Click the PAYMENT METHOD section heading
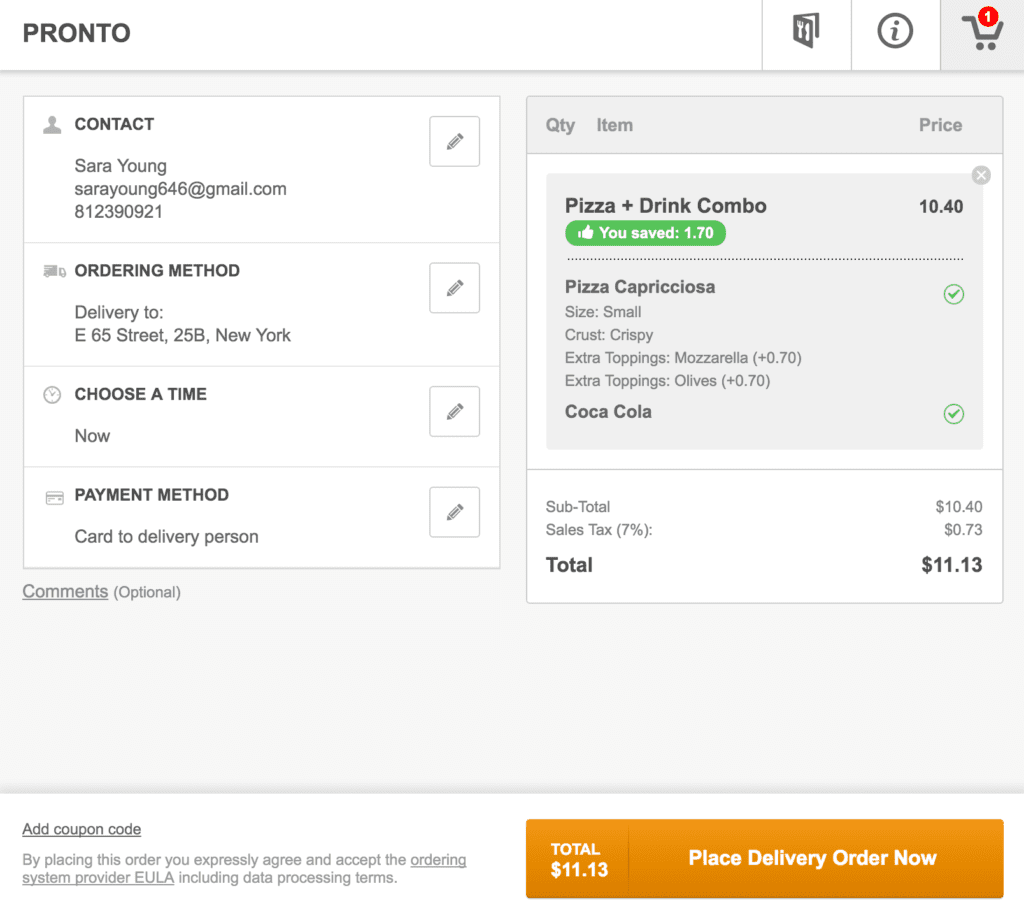This screenshot has height=921, width=1024. [152, 494]
